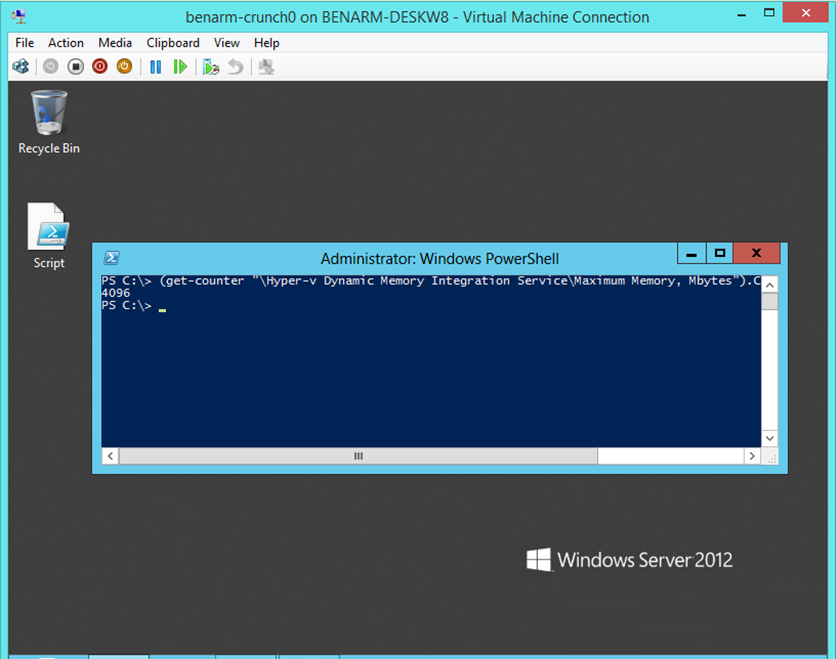Viewport: 836px width, 659px height.
Task: Open the Help menu
Action: [x=267, y=43]
